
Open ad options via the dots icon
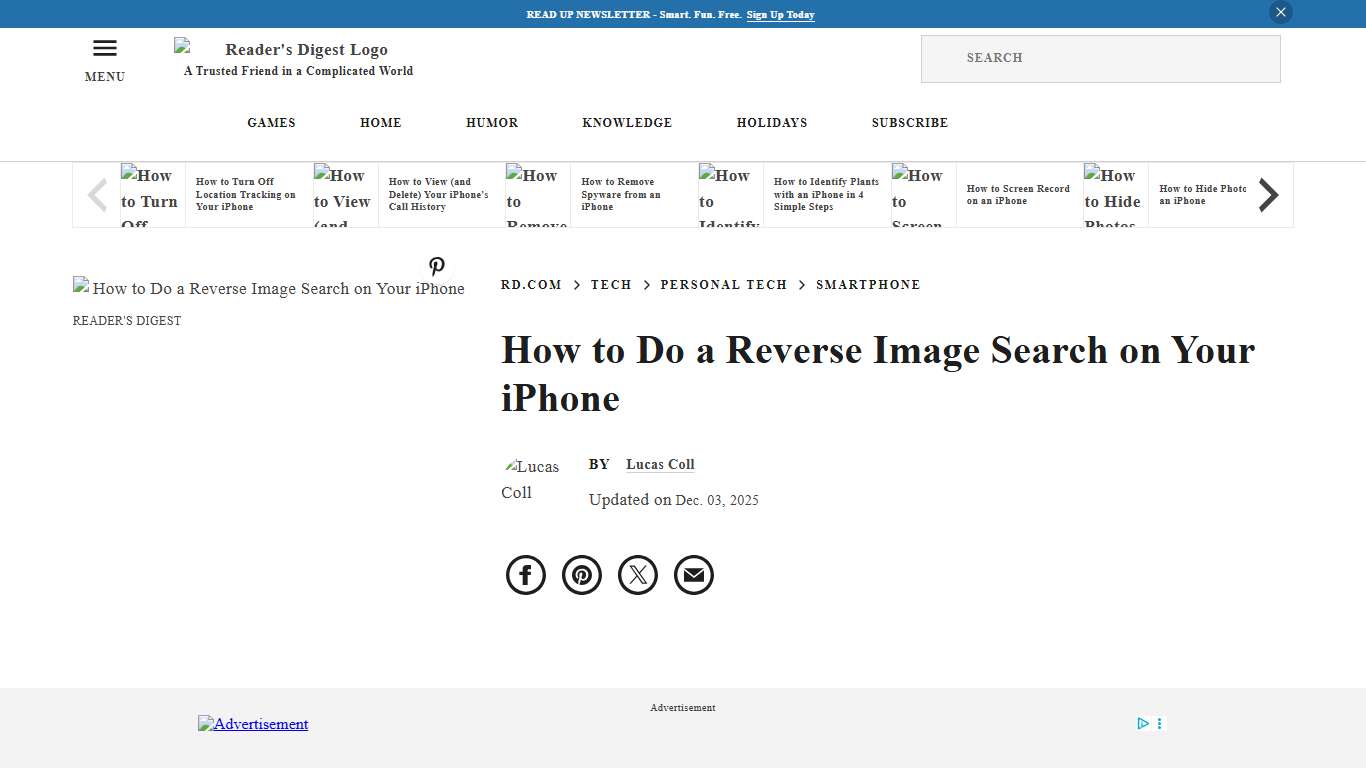1159,723
